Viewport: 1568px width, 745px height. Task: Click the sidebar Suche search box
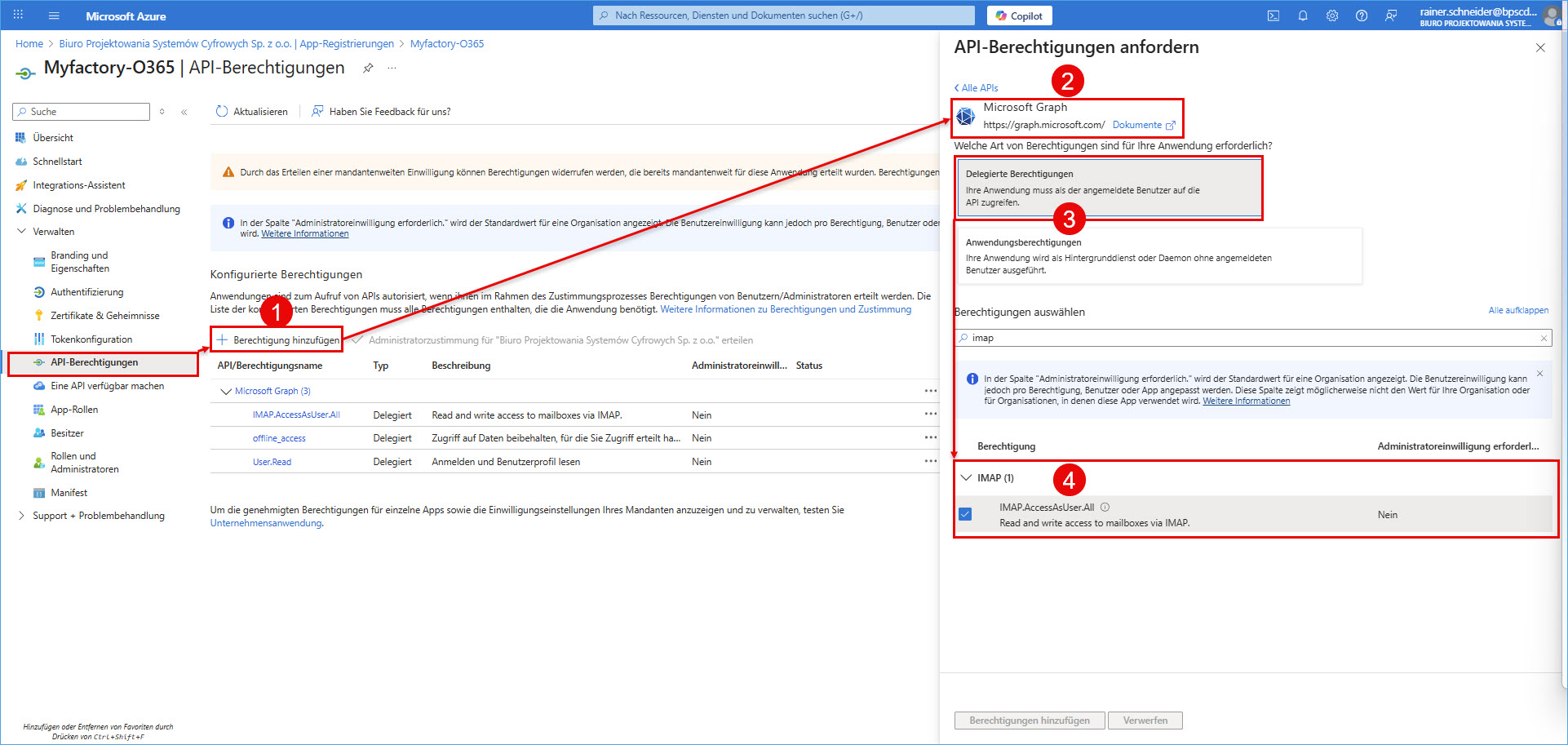(82, 112)
